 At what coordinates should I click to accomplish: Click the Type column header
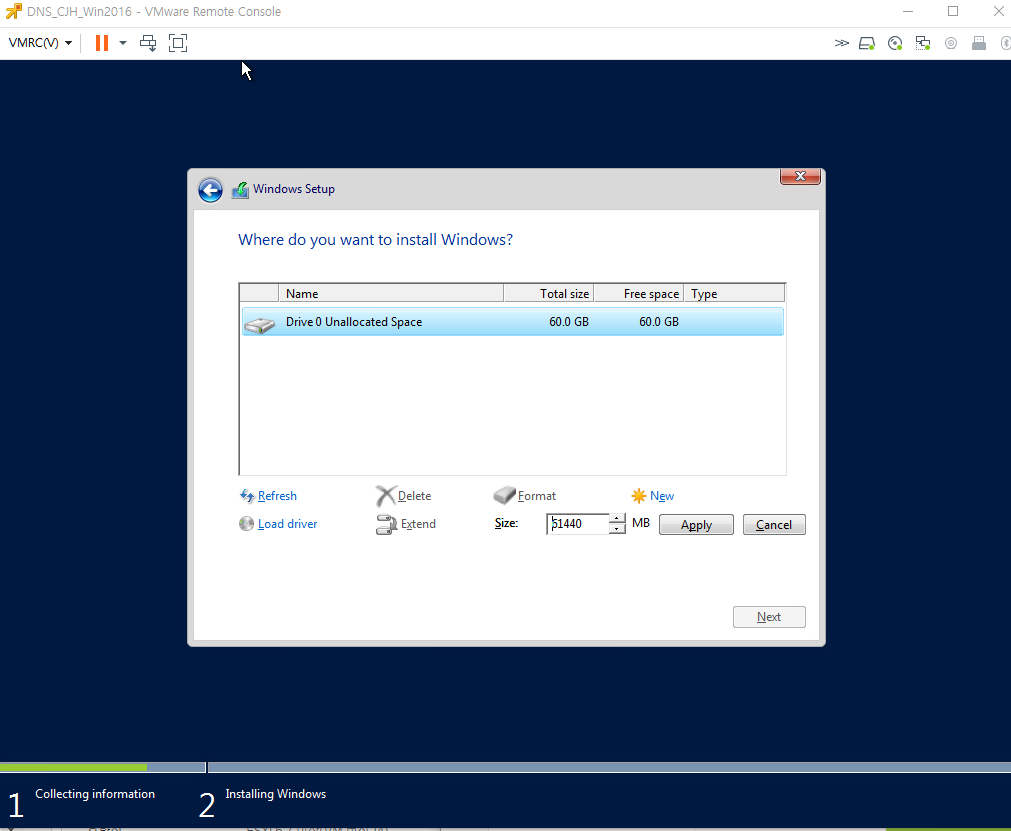tap(734, 293)
